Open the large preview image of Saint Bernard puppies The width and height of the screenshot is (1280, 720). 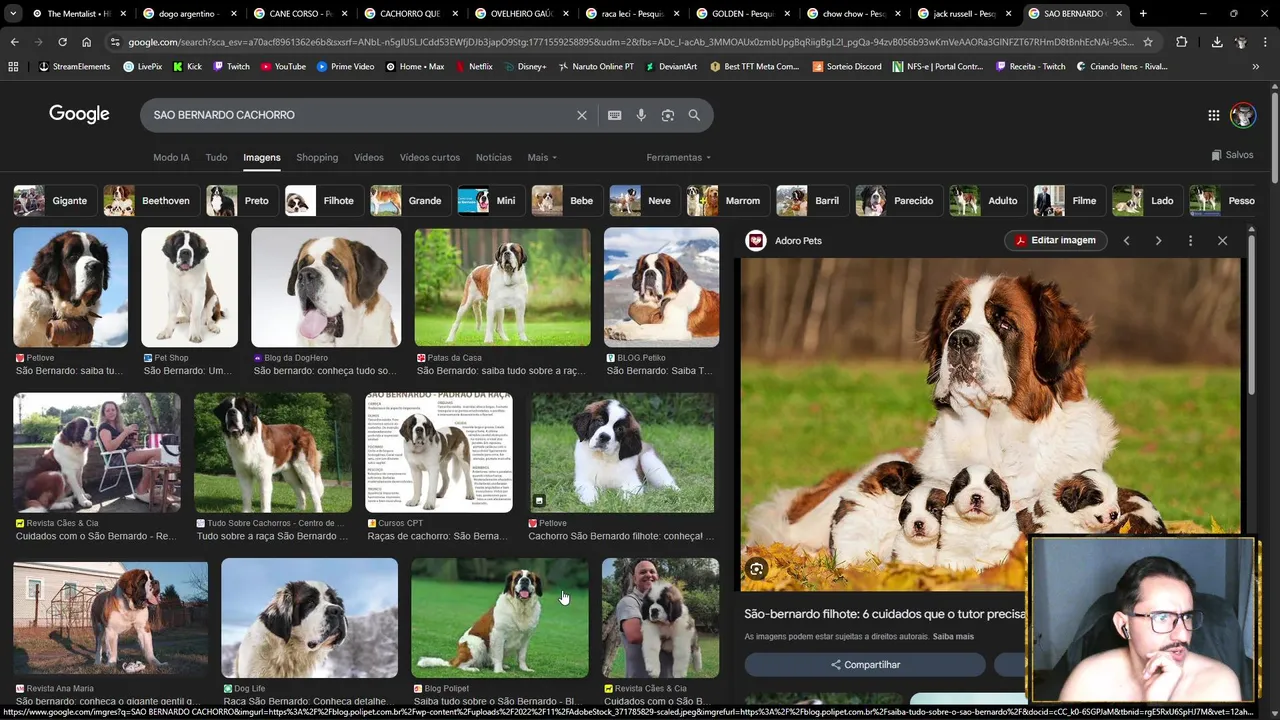990,424
